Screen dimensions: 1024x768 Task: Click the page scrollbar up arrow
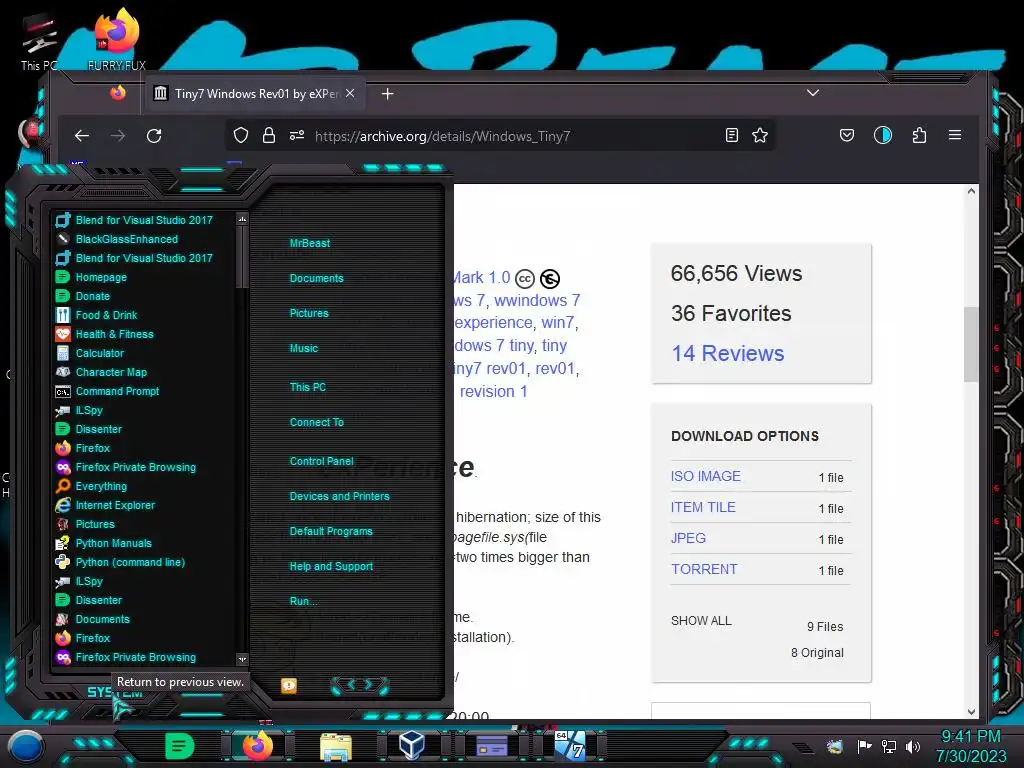[971, 191]
